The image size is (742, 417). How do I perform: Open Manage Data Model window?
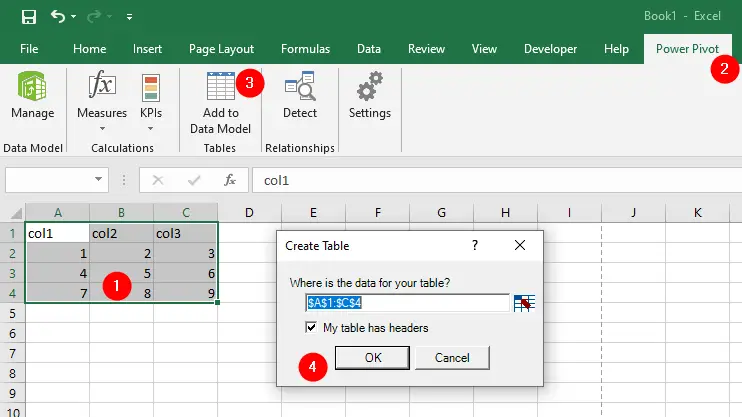tap(33, 95)
